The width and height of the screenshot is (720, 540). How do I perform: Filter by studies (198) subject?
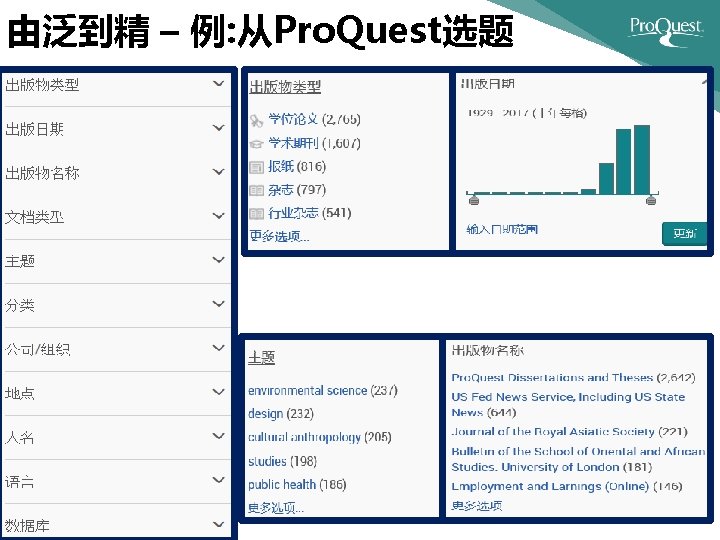click(282, 461)
